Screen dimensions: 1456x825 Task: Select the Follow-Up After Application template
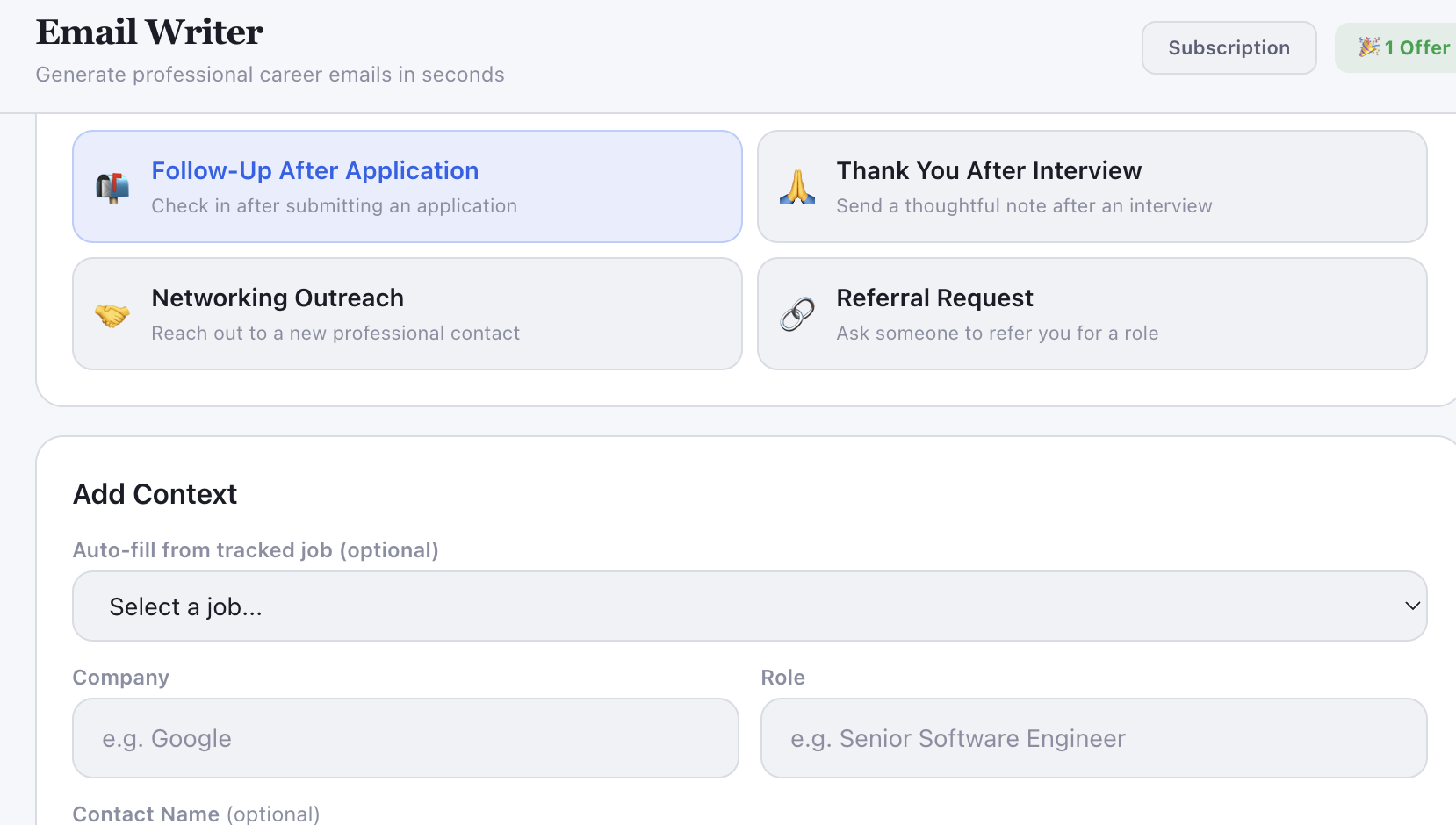coord(407,186)
